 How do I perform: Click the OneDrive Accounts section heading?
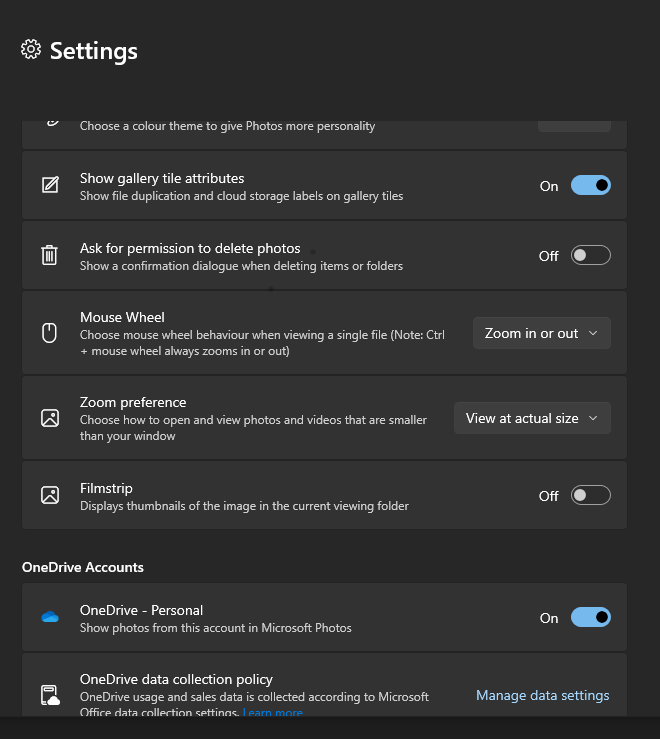point(83,567)
